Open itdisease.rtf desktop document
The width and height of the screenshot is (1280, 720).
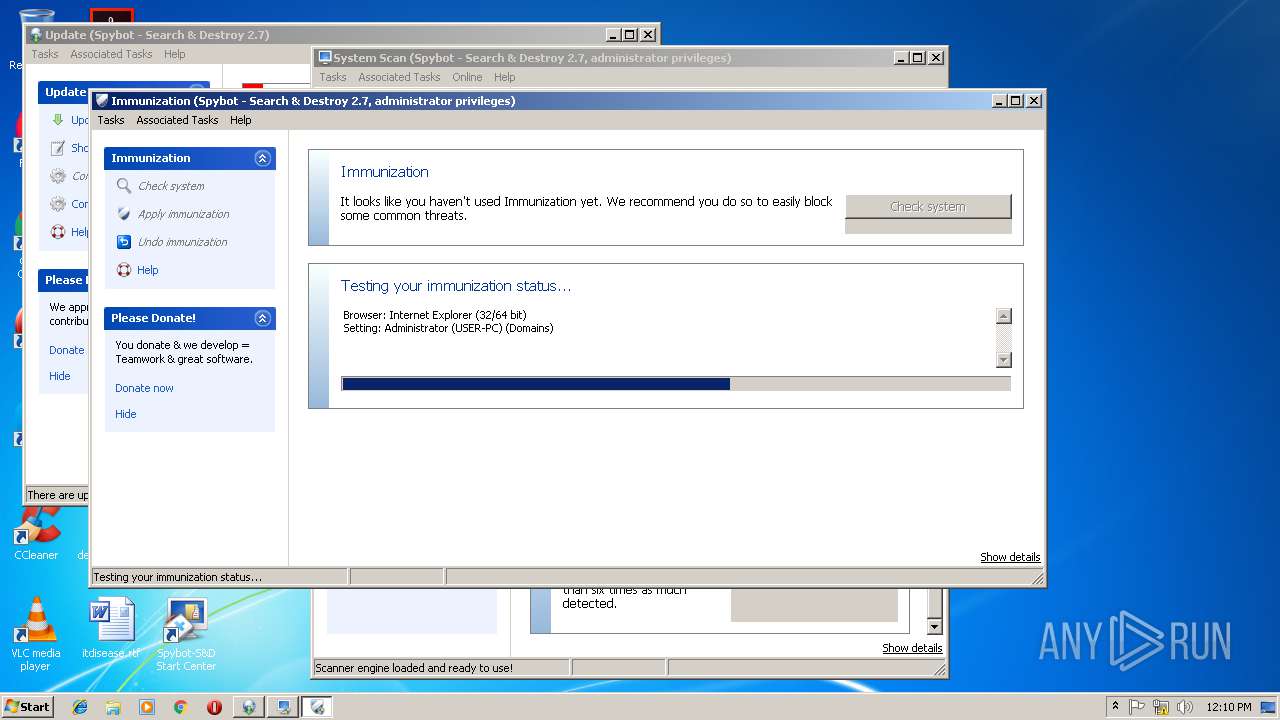coord(110,629)
